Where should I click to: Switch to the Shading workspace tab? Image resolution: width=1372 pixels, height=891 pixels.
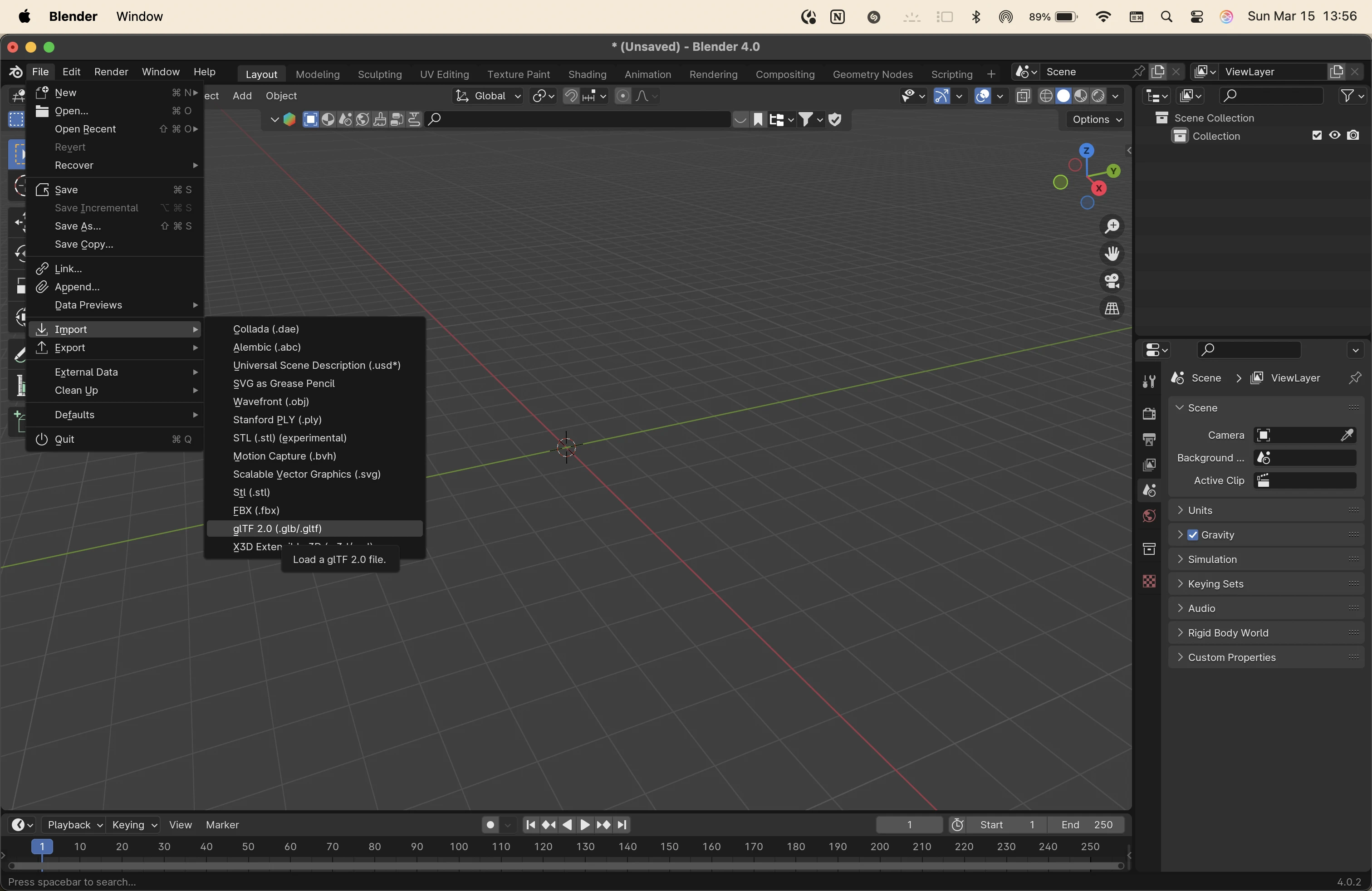tap(587, 74)
